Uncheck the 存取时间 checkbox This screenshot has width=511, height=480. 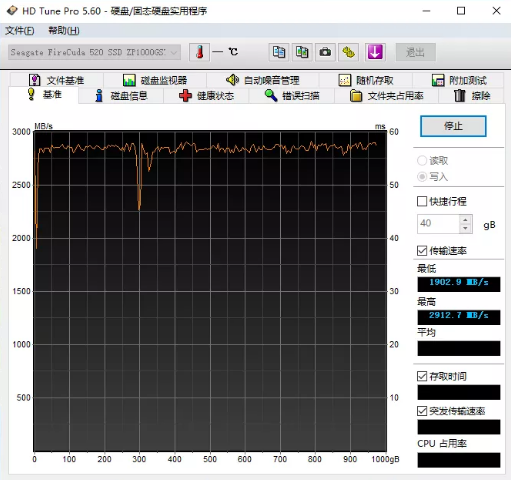(x=422, y=376)
